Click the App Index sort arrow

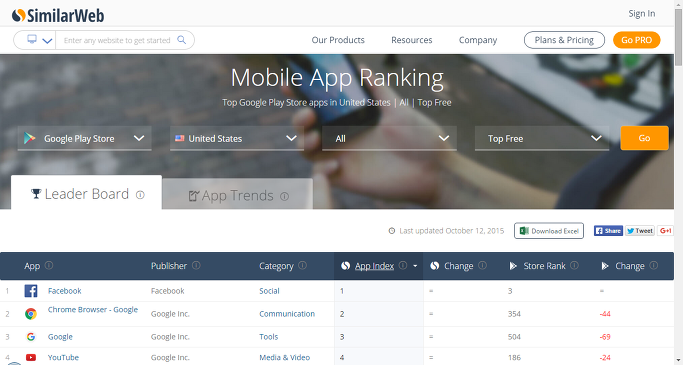[x=415, y=266]
